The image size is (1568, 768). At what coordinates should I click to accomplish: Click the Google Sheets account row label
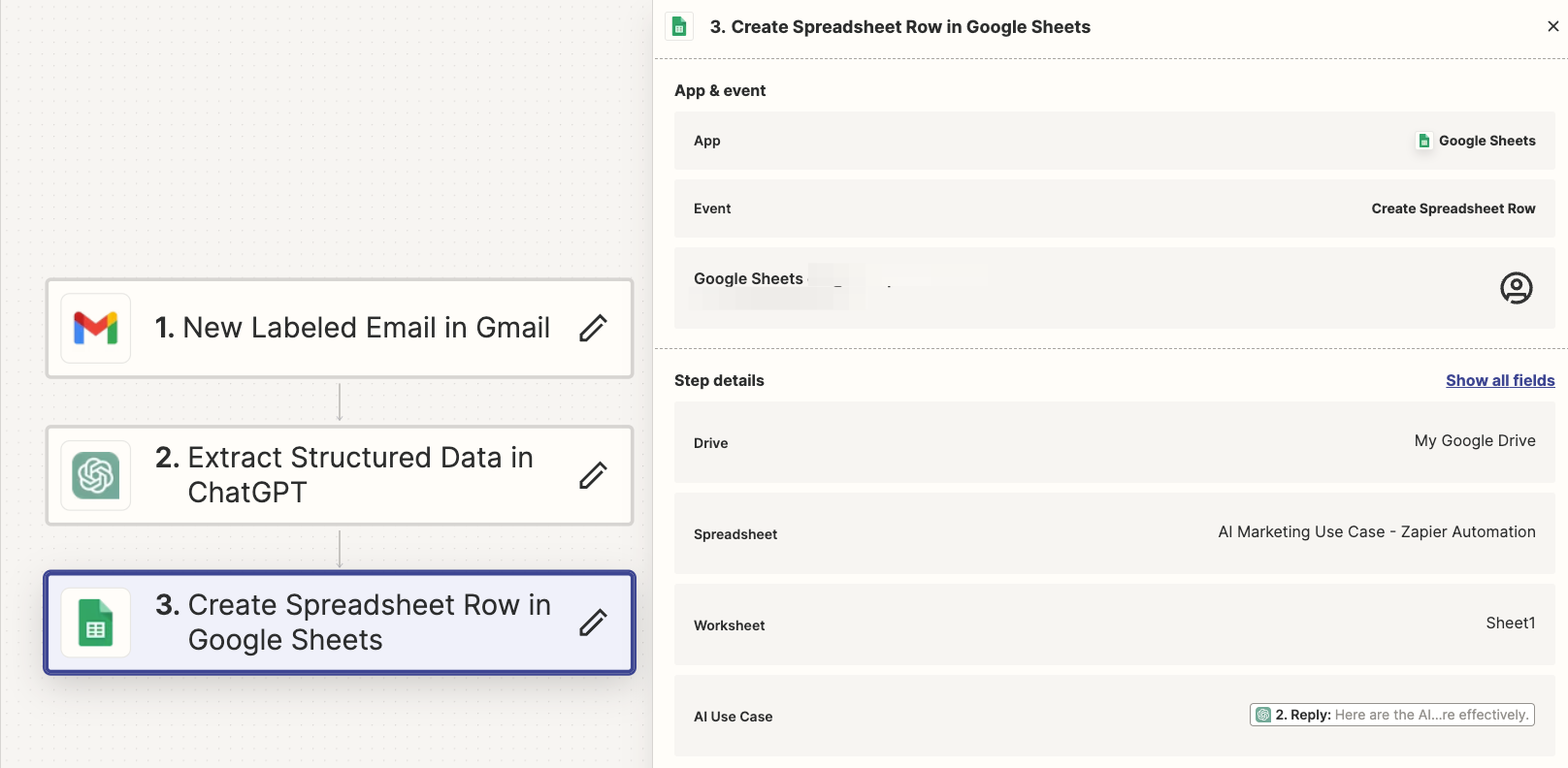[x=748, y=278]
